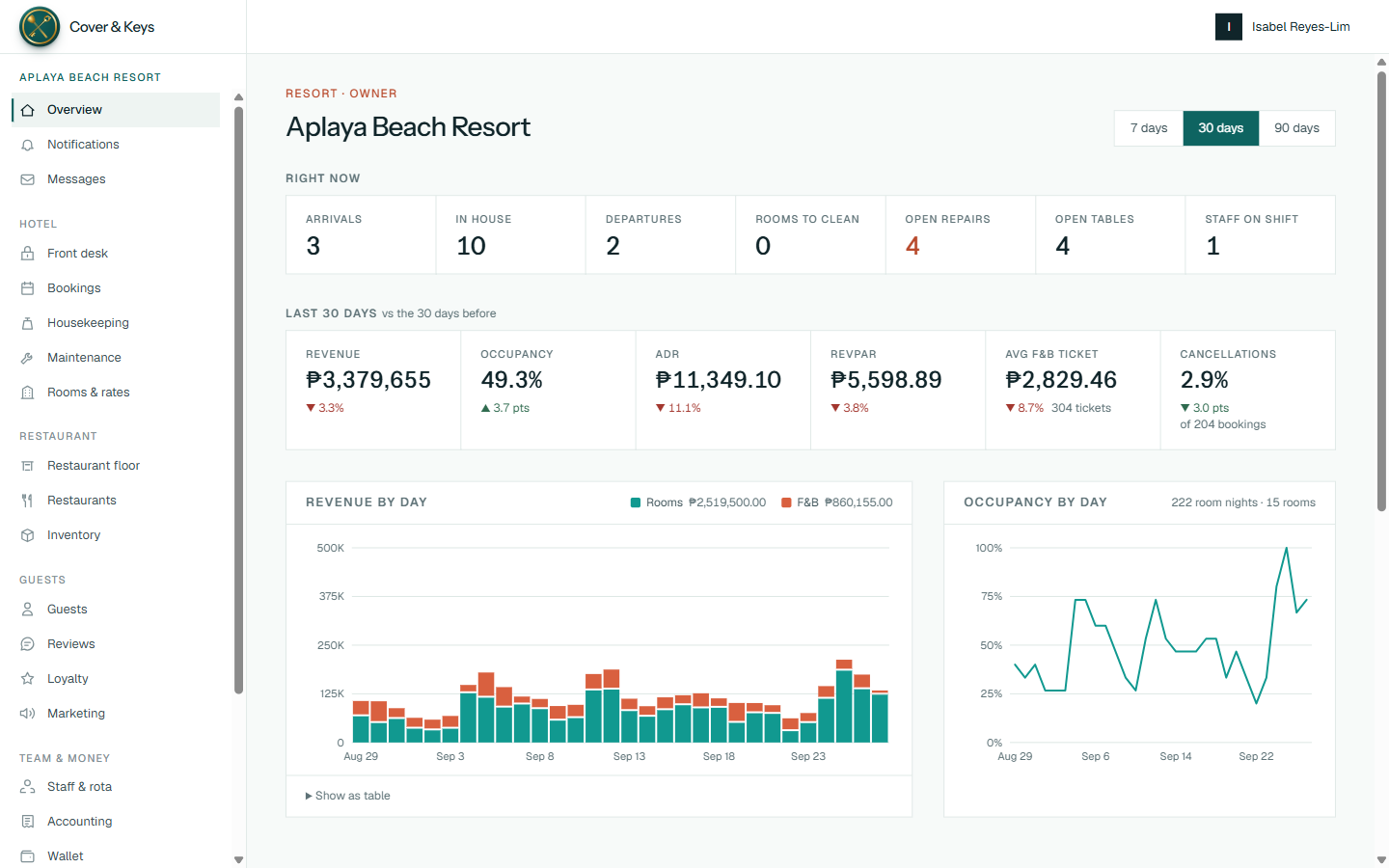This screenshot has height=868, width=1389.
Task: Select the Housekeeping icon in sidebar
Action: click(x=28, y=323)
